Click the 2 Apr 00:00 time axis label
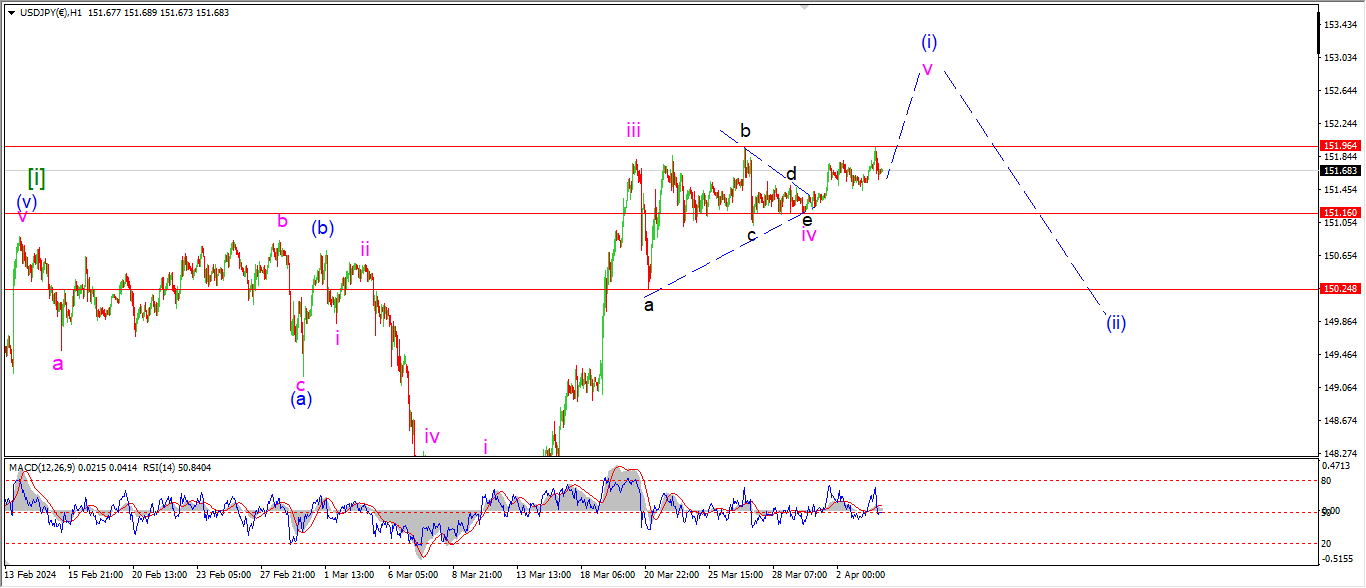The height and width of the screenshot is (588, 1366). (860, 575)
